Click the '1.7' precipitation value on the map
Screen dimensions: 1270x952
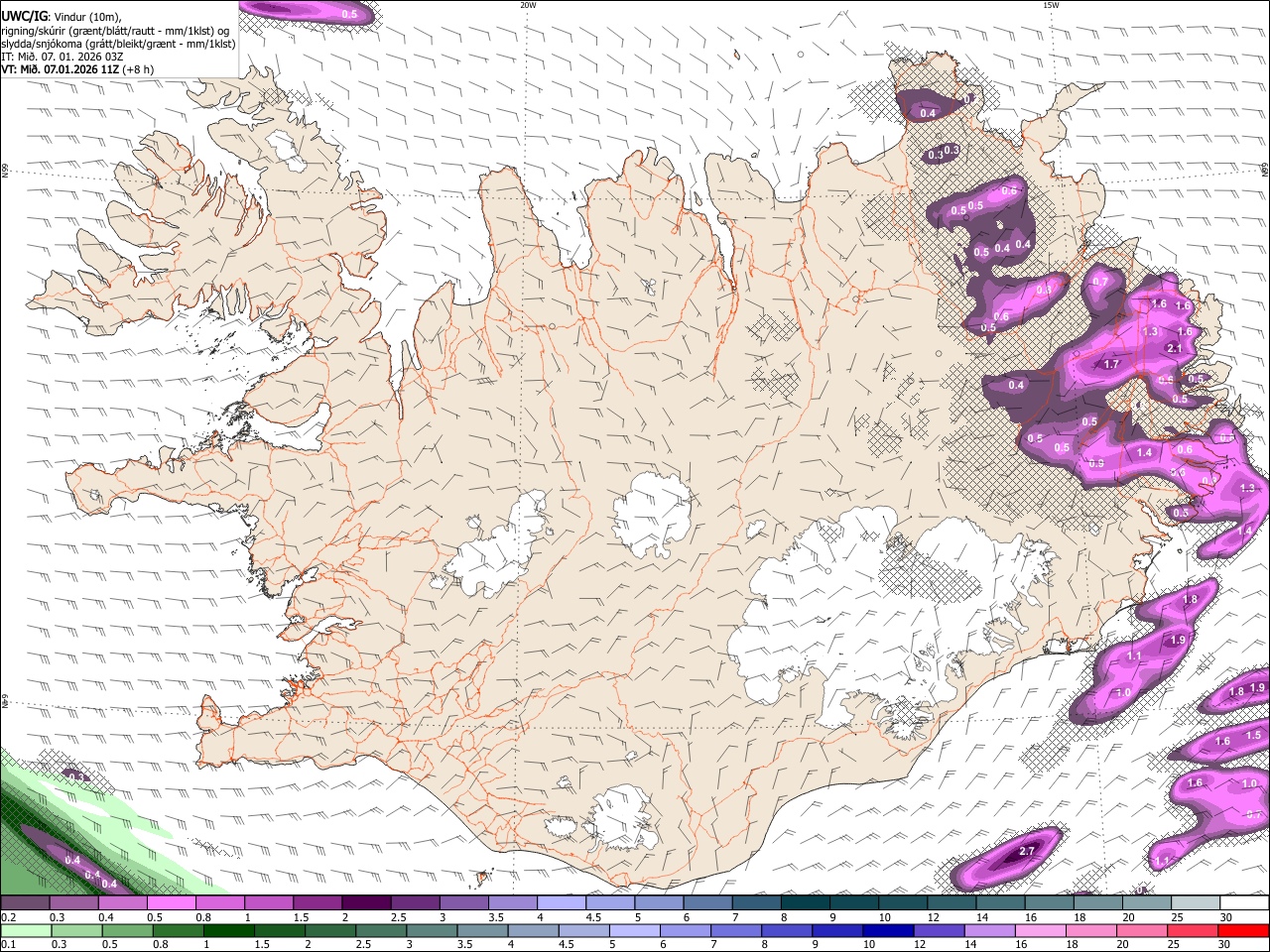point(1111,364)
